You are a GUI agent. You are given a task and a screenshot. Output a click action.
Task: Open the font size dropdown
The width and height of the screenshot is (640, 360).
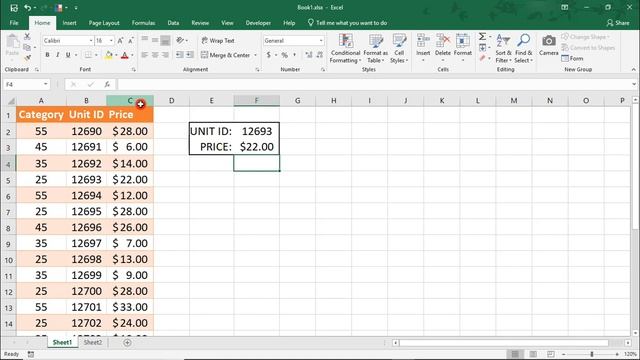[x=111, y=40]
